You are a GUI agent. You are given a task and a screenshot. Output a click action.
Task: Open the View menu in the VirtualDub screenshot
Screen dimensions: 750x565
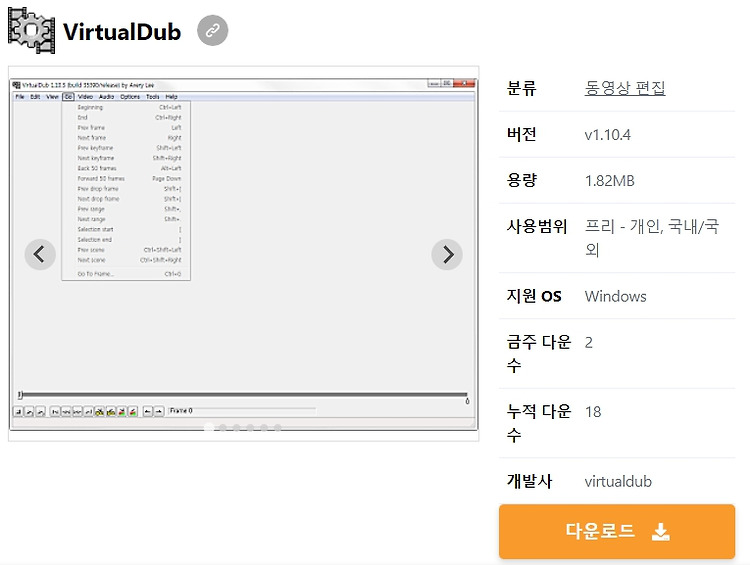(52, 97)
